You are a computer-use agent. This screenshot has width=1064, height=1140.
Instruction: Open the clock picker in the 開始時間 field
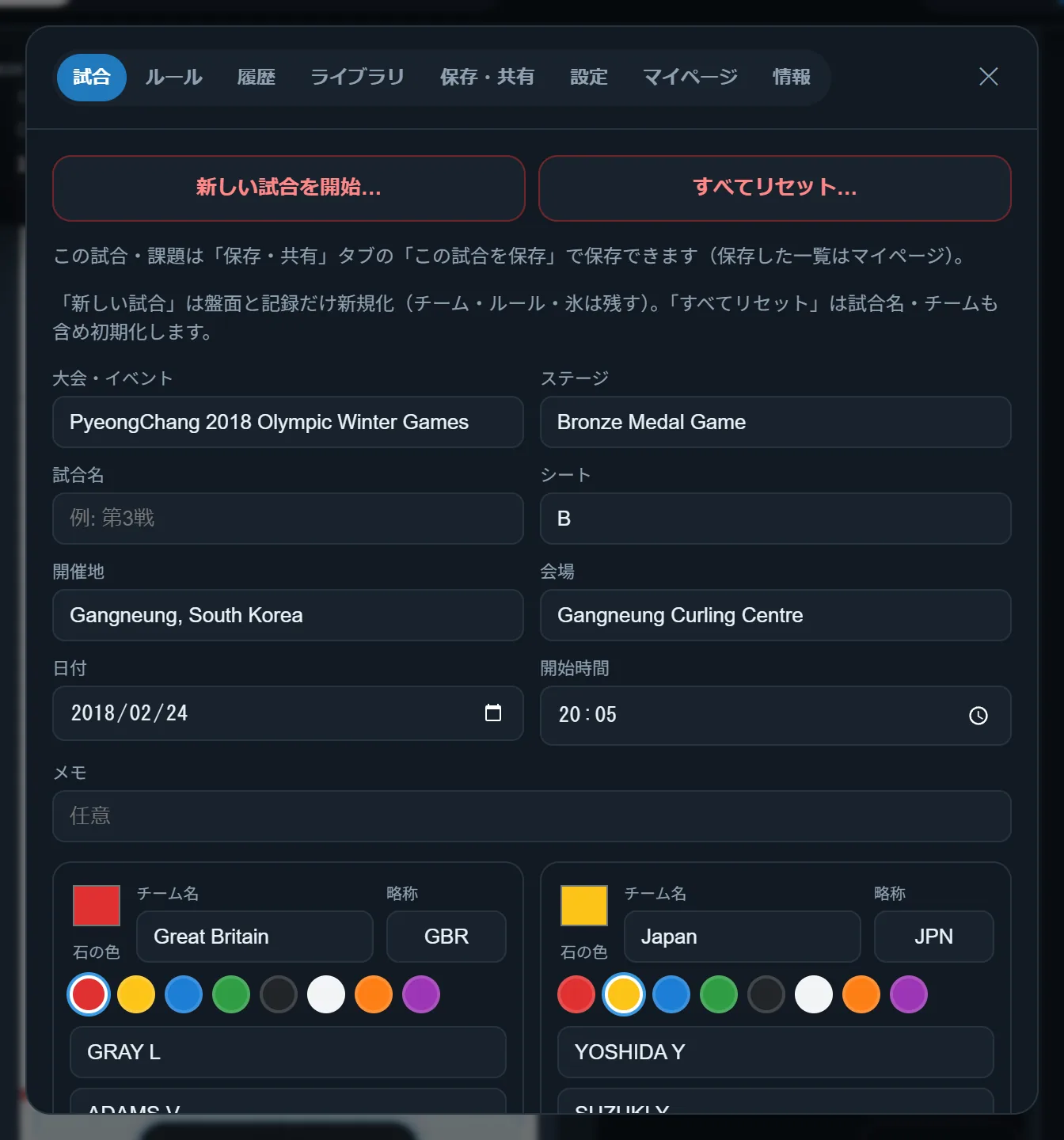click(978, 716)
